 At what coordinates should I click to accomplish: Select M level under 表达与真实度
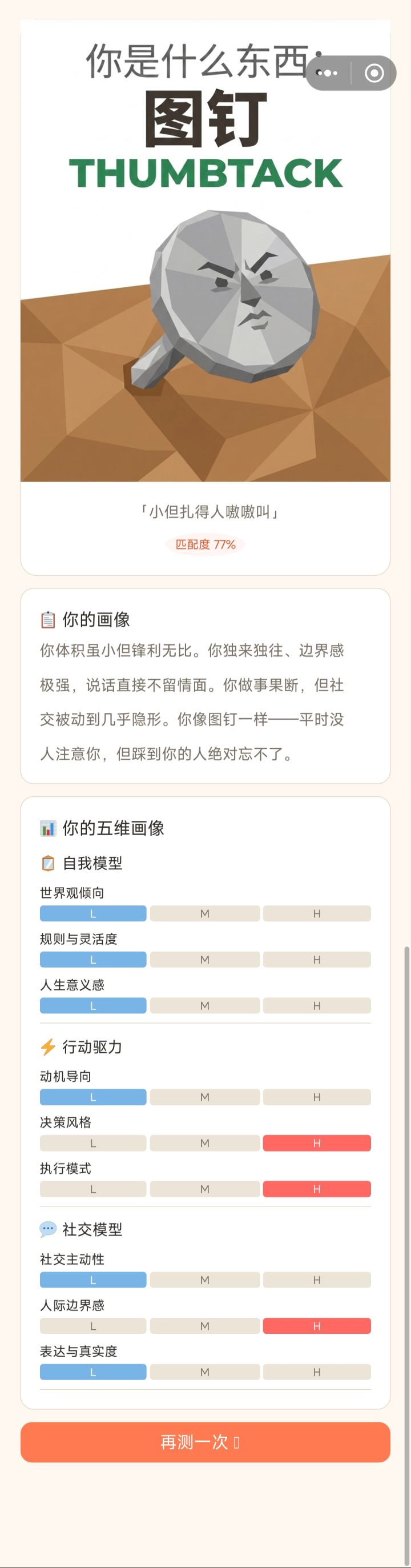click(x=205, y=1372)
